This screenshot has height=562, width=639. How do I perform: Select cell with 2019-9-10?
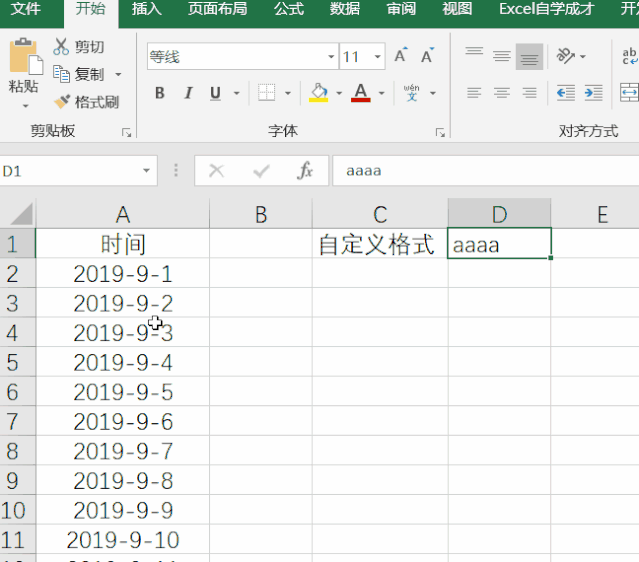coord(123,540)
